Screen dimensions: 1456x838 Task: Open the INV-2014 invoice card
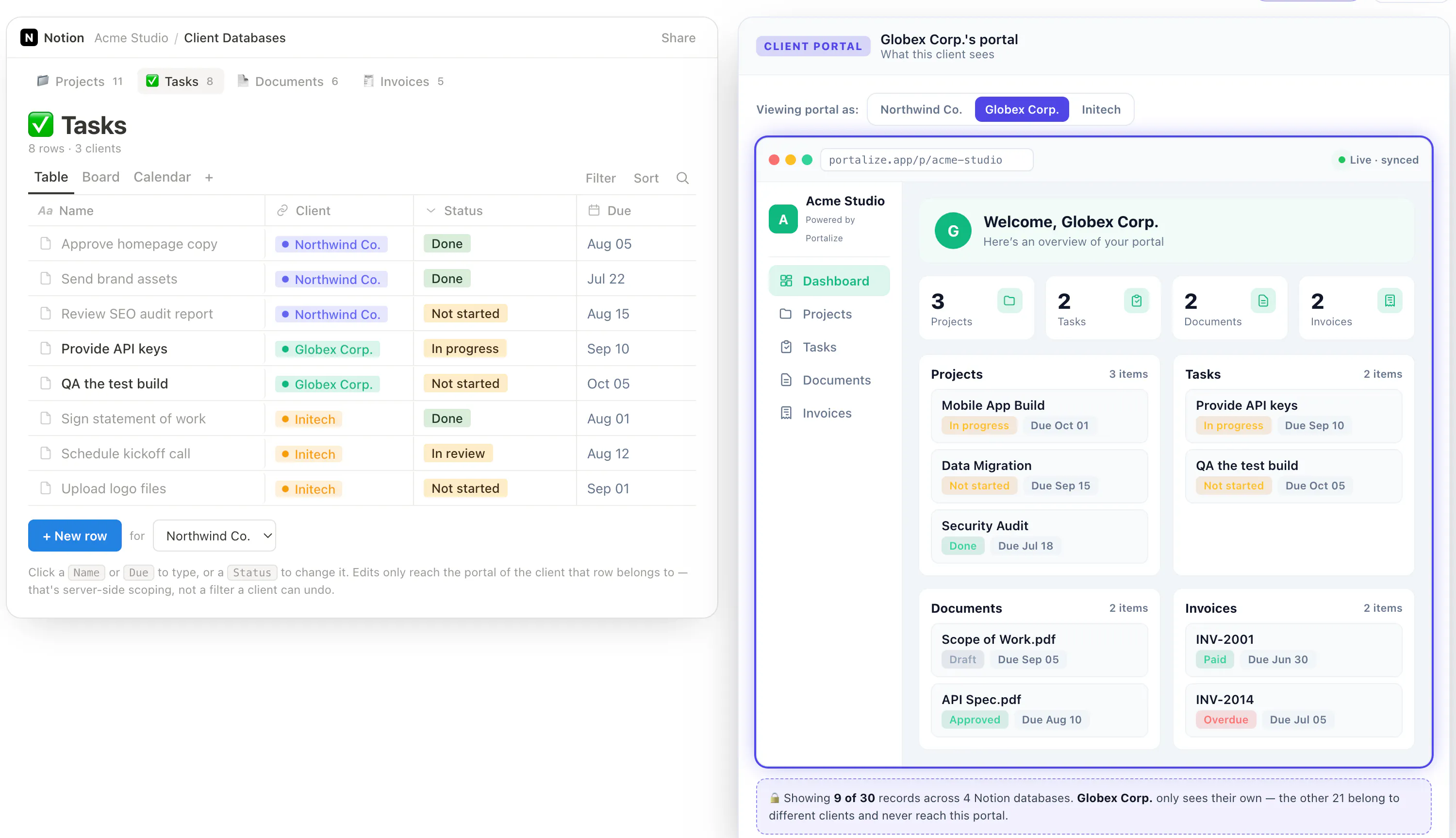click(x=1293, y=710)
